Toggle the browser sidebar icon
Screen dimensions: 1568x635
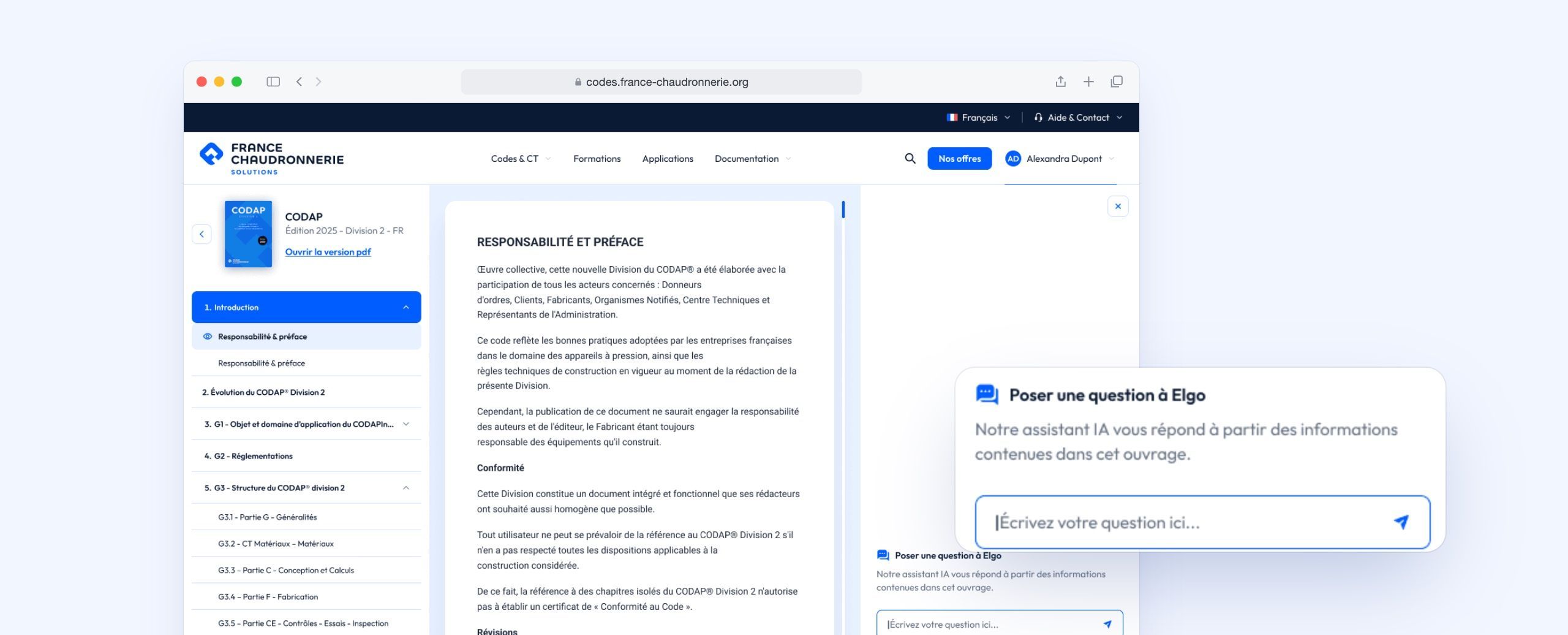pos(273,82)
